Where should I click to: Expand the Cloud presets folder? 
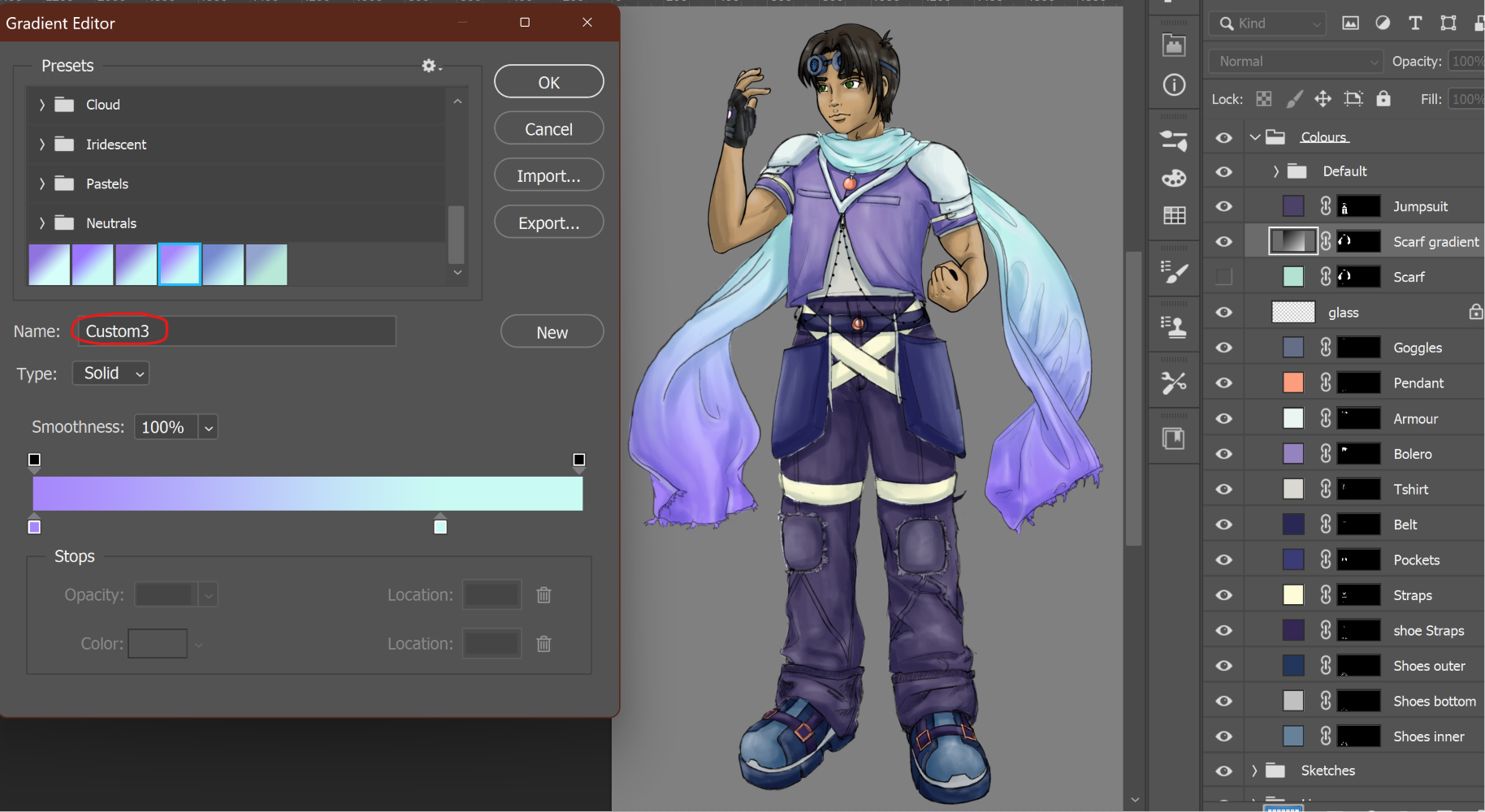[x=42, y=105]
